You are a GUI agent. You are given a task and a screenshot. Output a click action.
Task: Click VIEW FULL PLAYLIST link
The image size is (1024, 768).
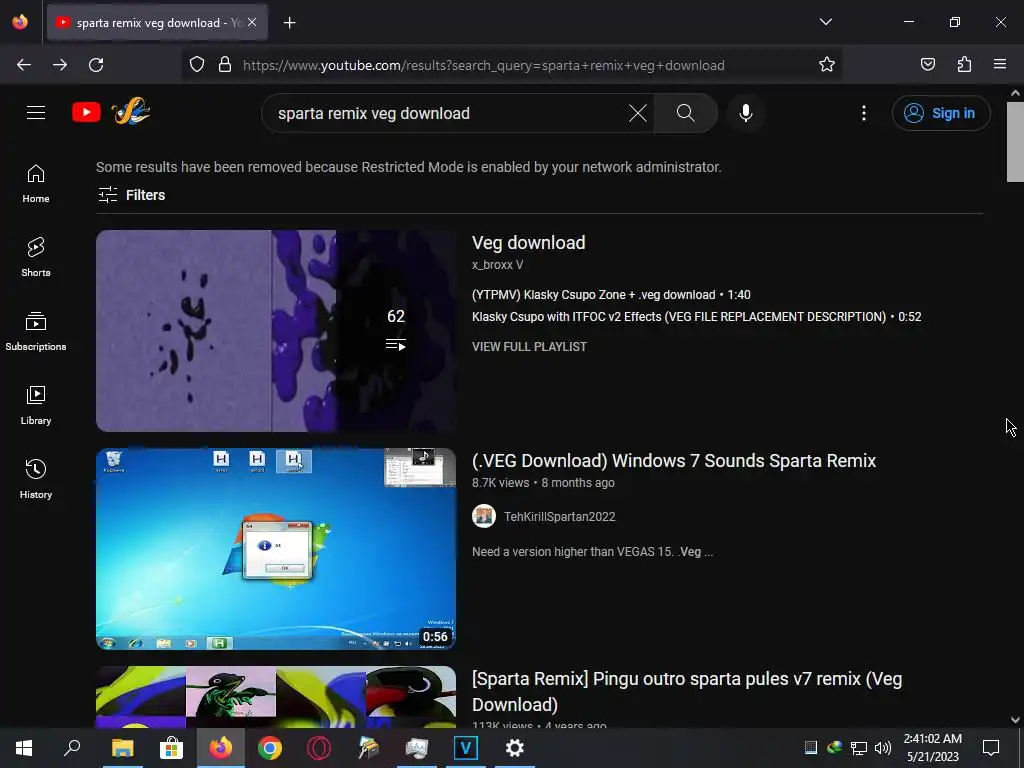tap(529, 347)
